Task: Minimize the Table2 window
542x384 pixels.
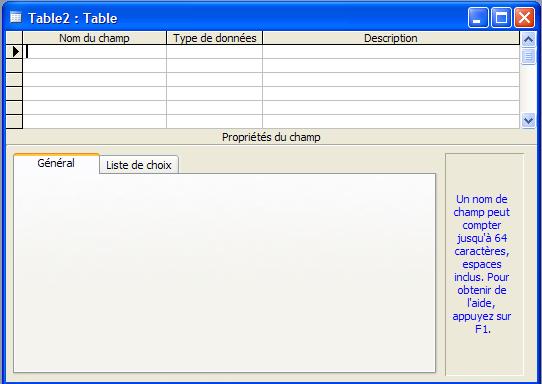Action: pos(478,17)
